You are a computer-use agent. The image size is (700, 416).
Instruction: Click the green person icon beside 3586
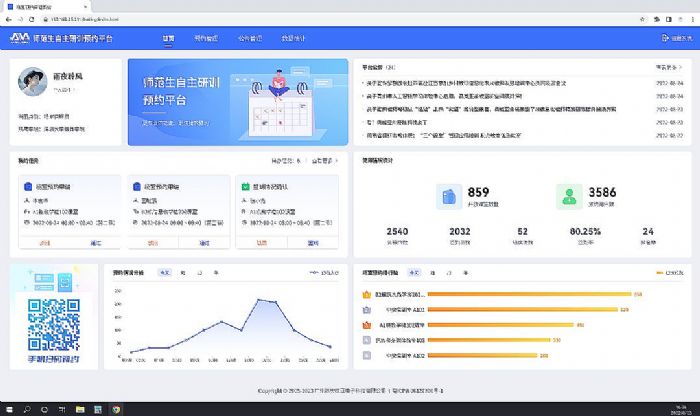coord(569,197)
